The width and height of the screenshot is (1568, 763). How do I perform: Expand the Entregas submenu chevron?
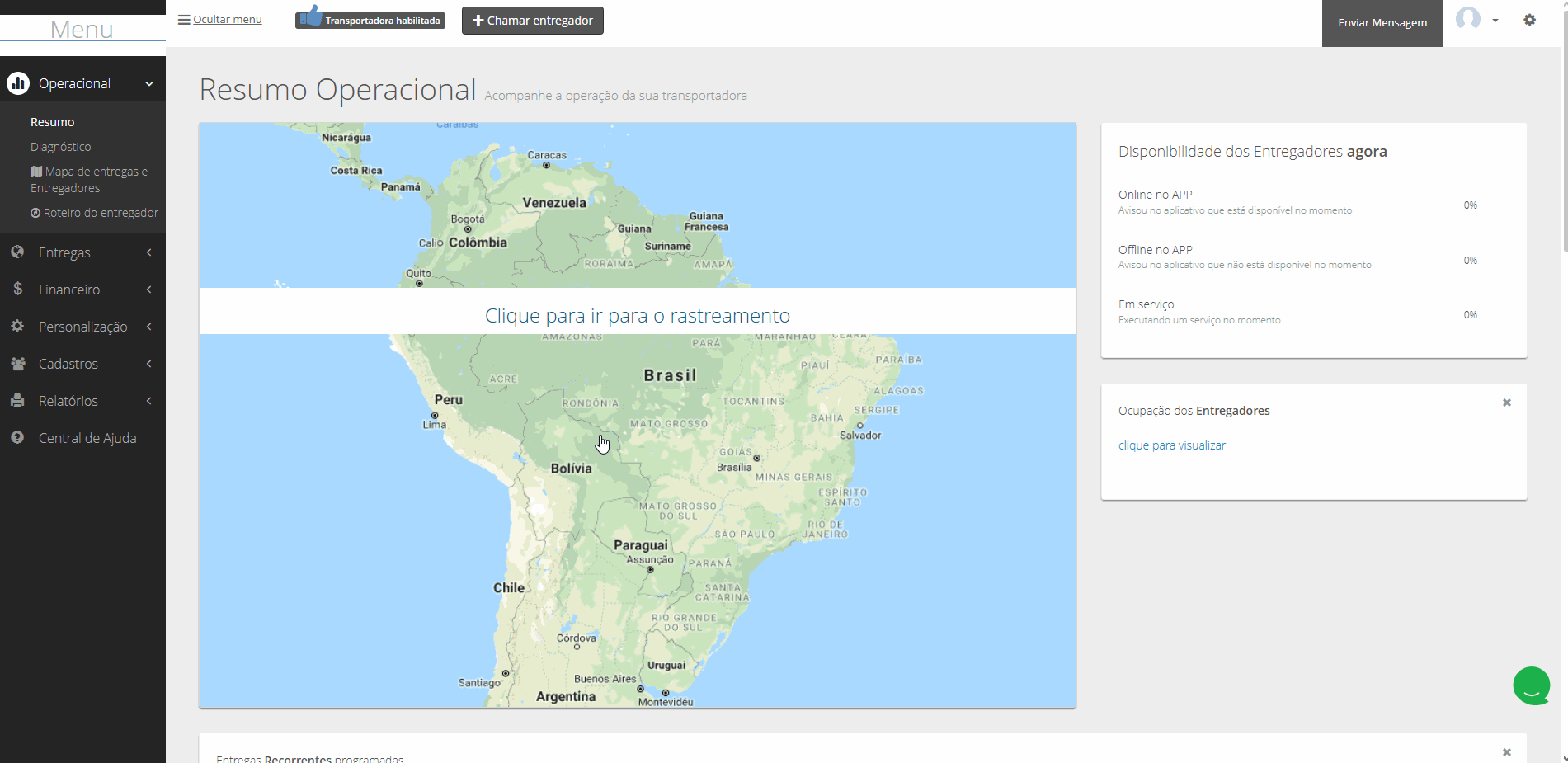point(149,252)
